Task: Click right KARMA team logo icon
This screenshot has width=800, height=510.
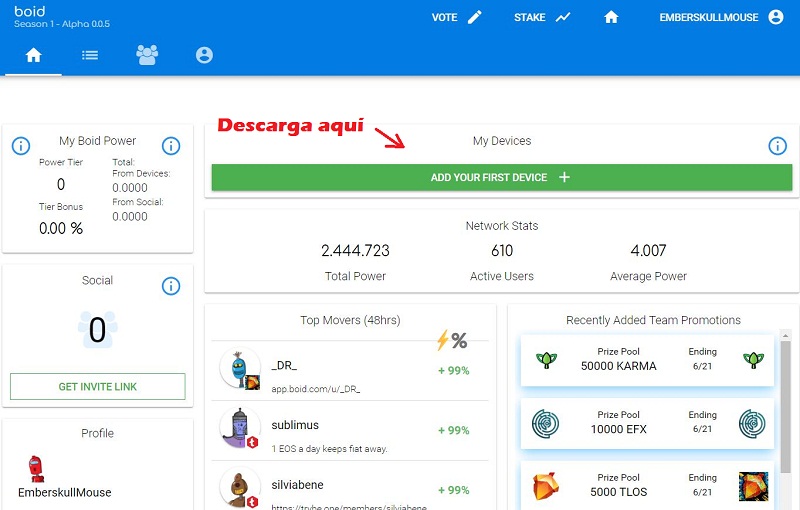Action: tap(754, 360)
